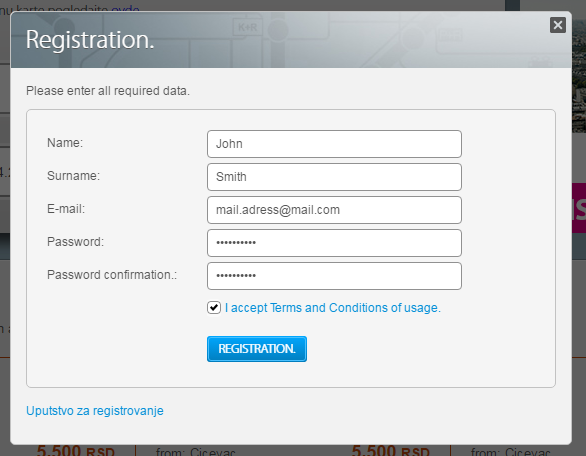
Task: Click the Password confirmation label
Action: (112, 275)
